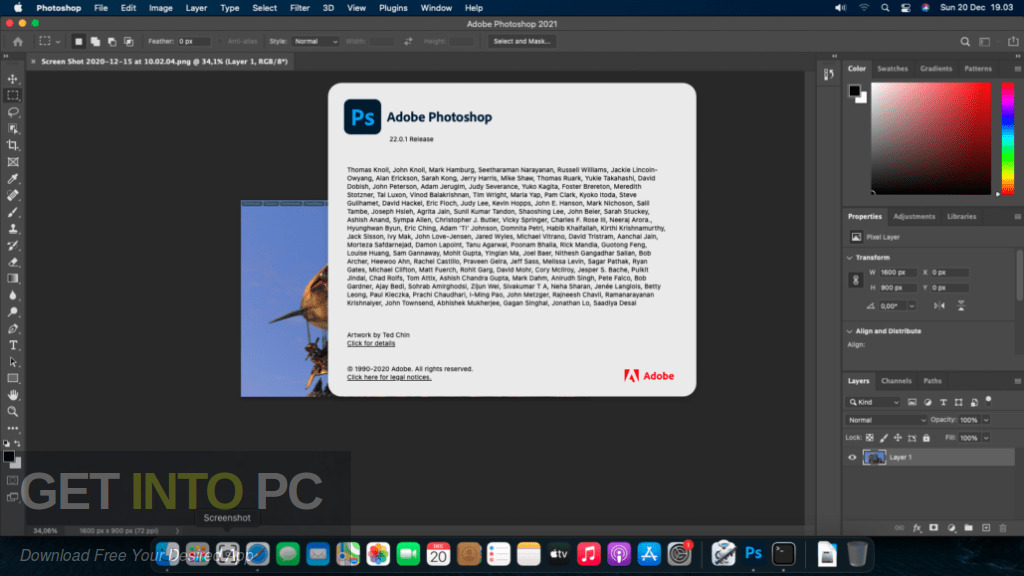Select the Hand tool
Viewport: 1024px width, 576px height.
point(13,395)
